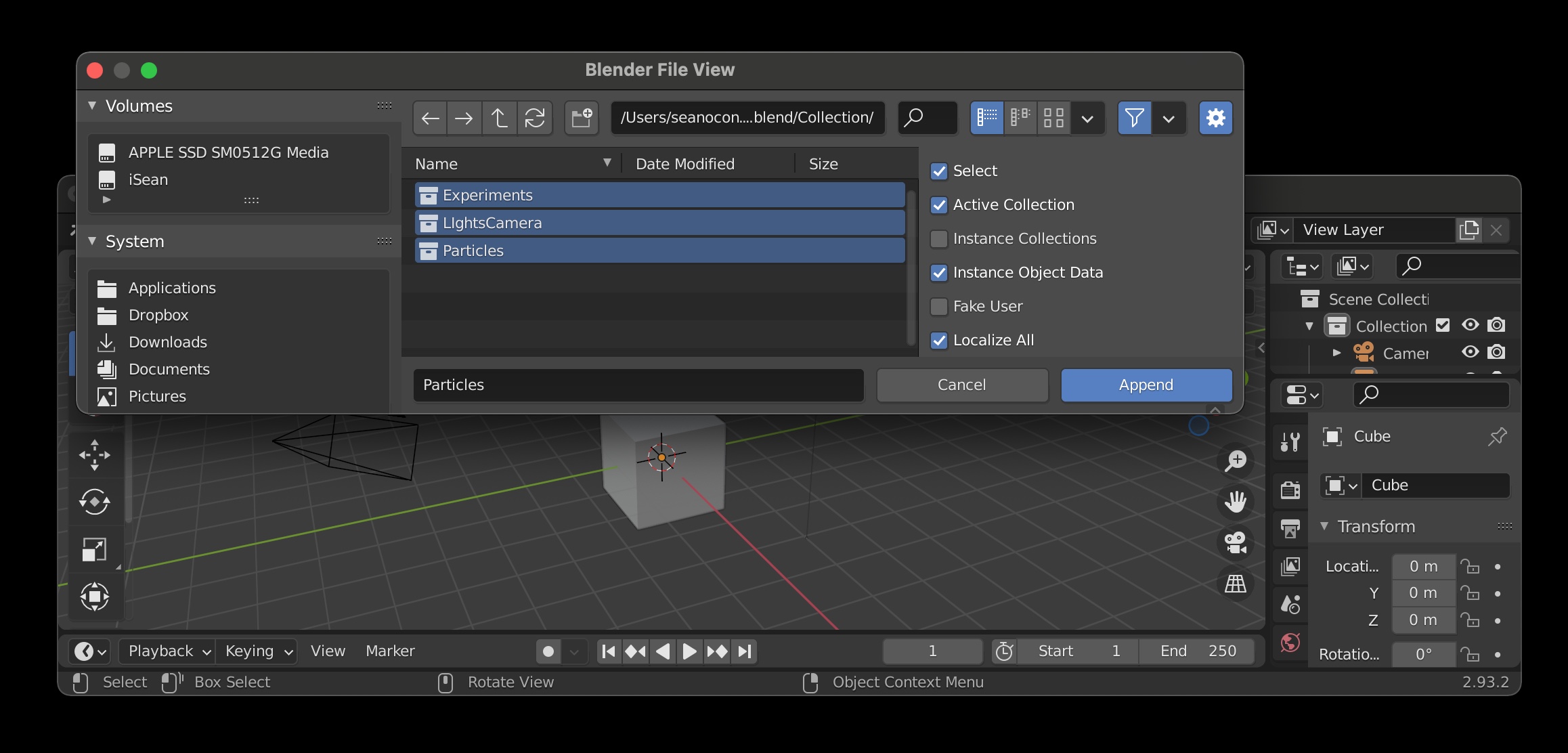The width and height of the screenshot is (1568, 753).
Task: Click frame number input on timeline
Action: click(x=932, y=651)
